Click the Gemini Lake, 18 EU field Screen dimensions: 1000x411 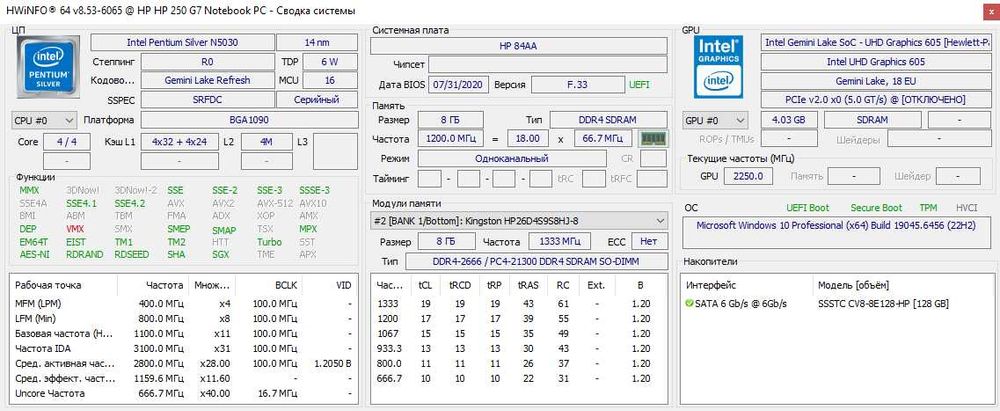tap(876, 81)
